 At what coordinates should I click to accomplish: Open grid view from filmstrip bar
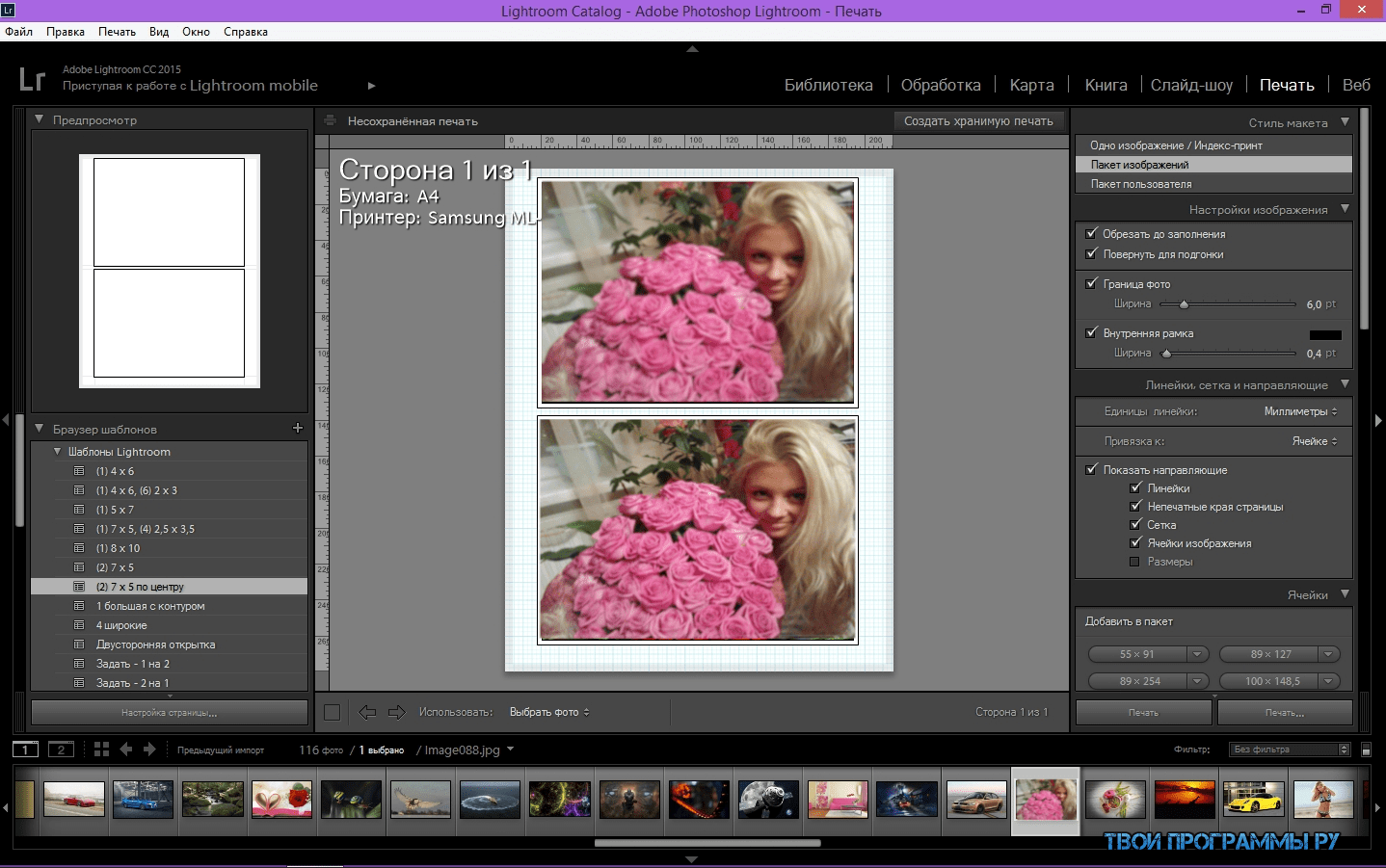pyautogui.click(x=101, y=750)
